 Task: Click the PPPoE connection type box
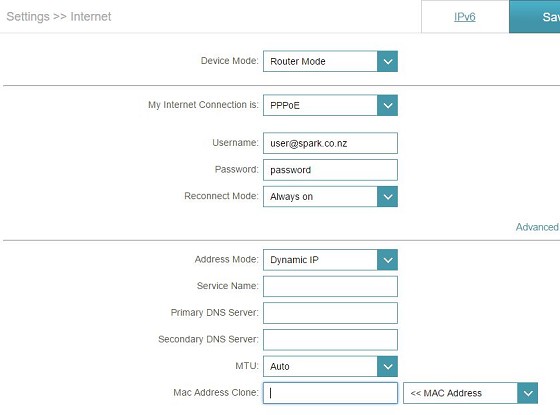click(x=330, y=105)
